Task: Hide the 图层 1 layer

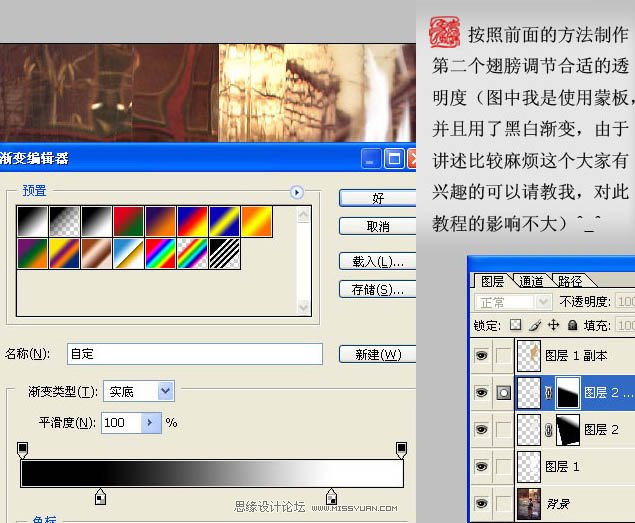Action: click(x=481, y=467)
